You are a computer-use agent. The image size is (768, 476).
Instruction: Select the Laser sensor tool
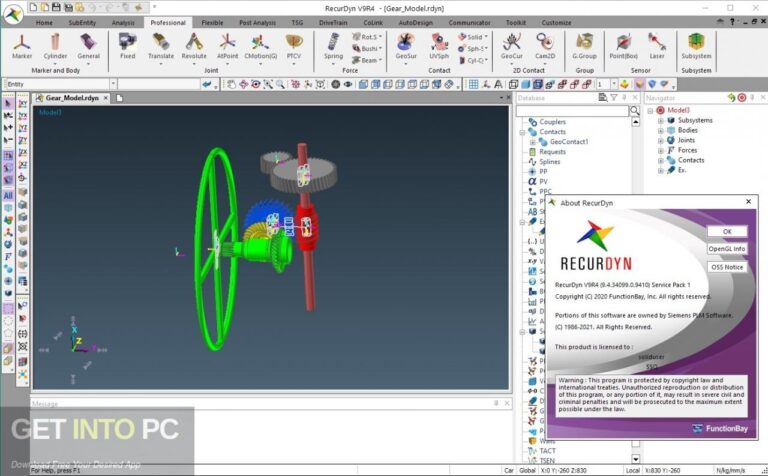657,47
